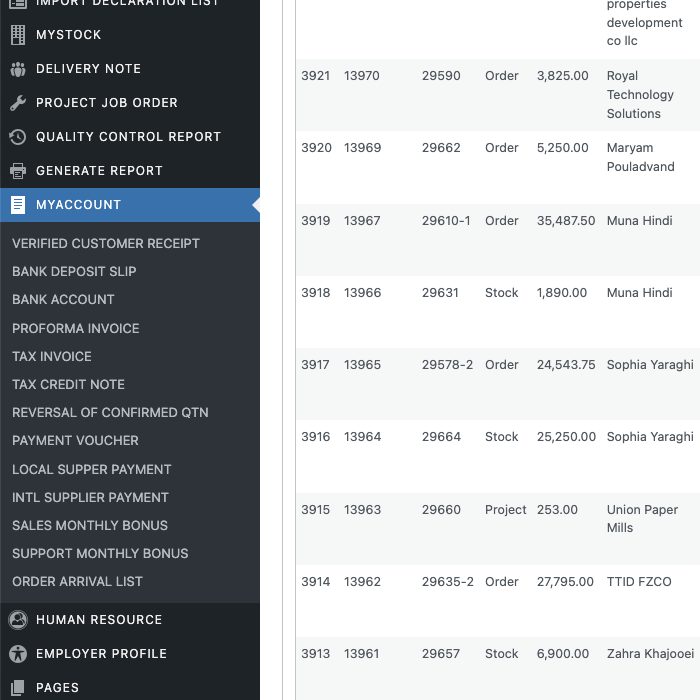
Task: Click the Employer Profile accessibility icon
Action: 18,654
